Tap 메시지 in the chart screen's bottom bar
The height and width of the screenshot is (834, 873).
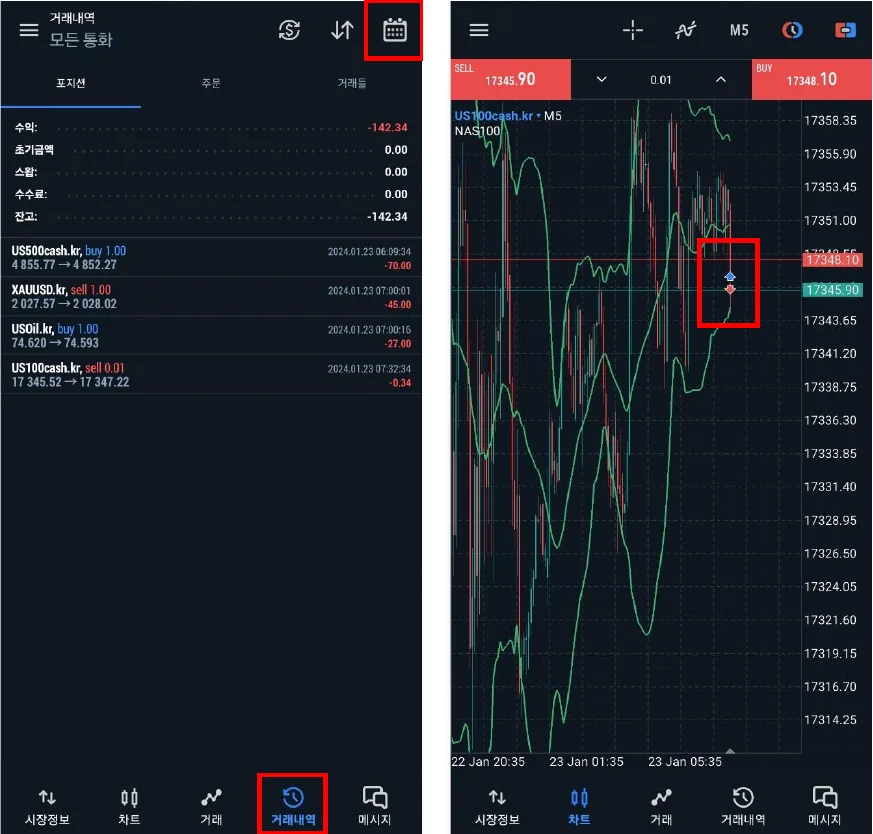[x=825, y=807]
